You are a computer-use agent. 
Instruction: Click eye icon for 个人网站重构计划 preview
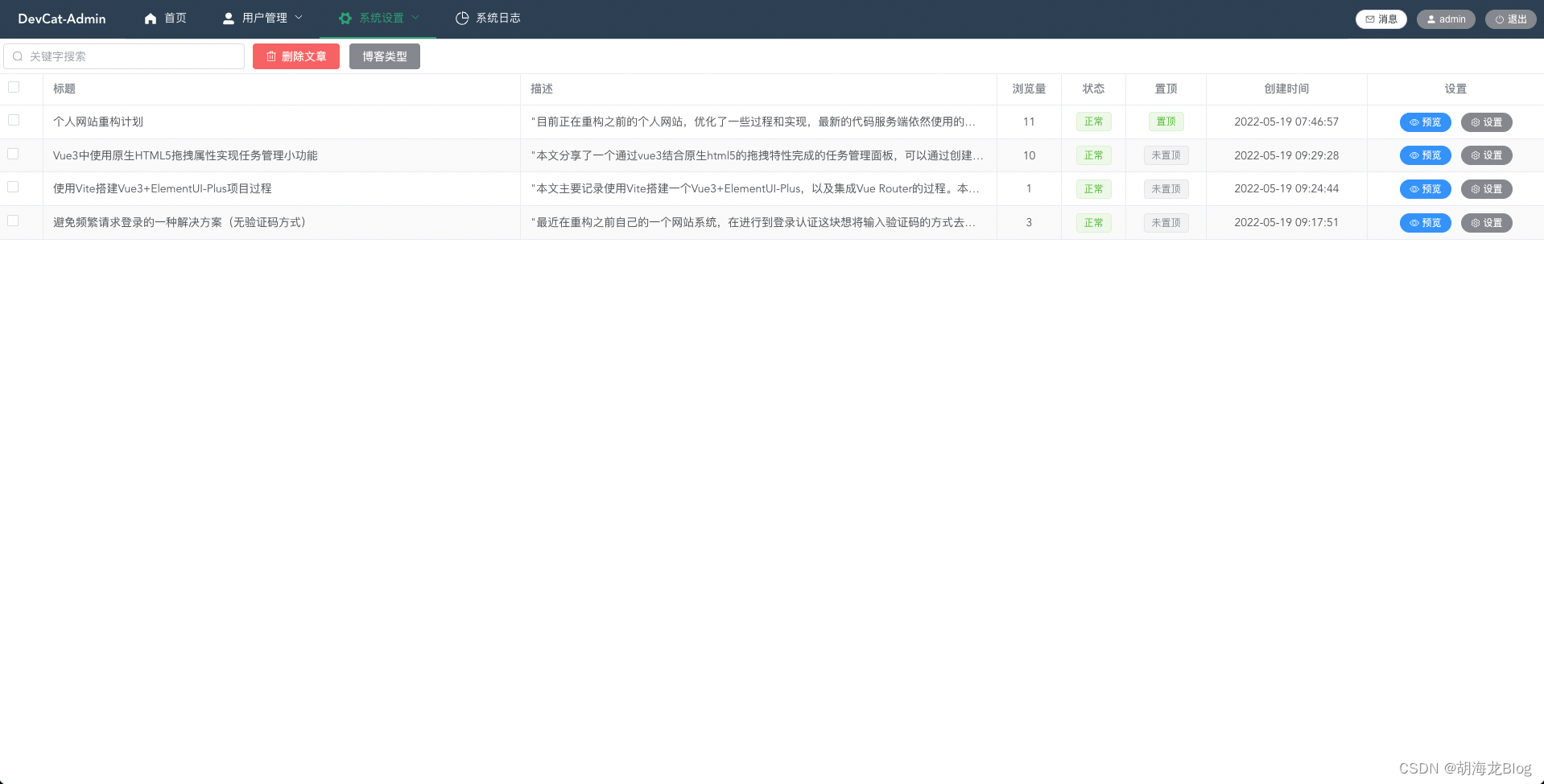tap(1414, 122)
